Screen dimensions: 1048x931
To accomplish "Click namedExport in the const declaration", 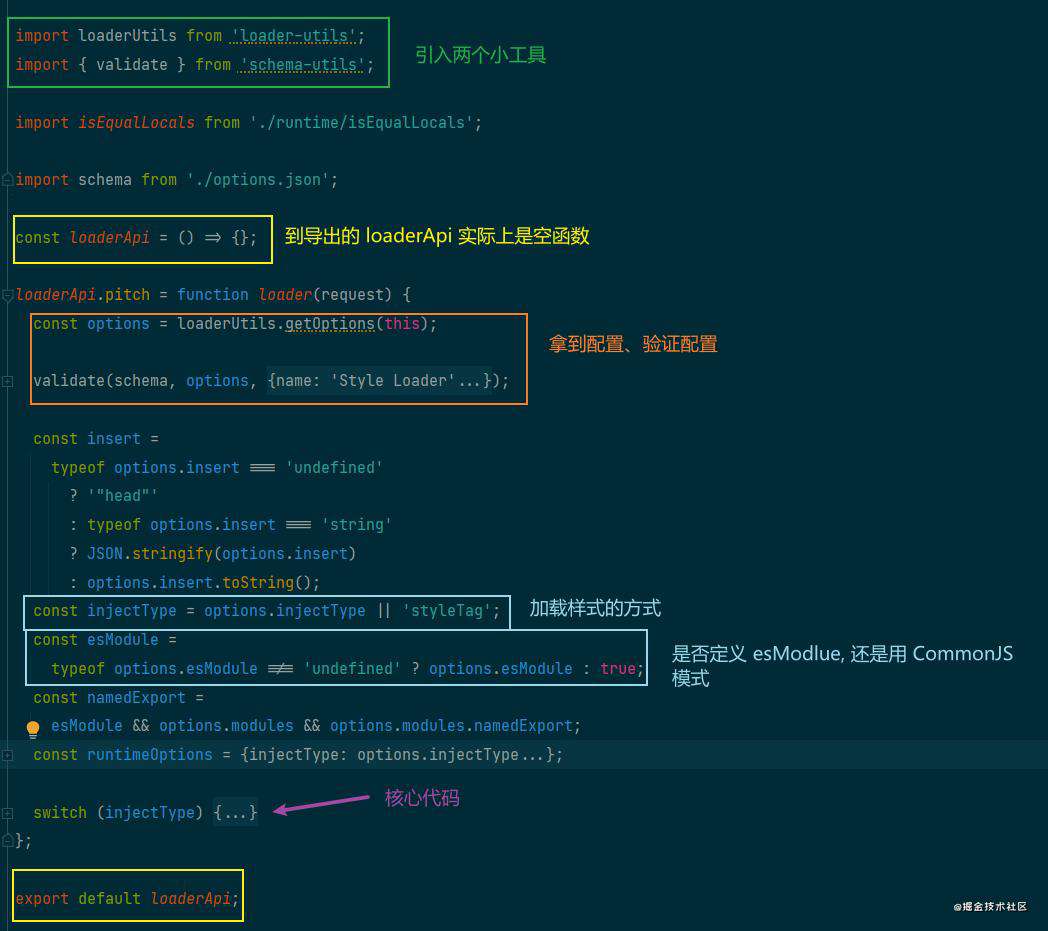I will click(x=136, y=698).
